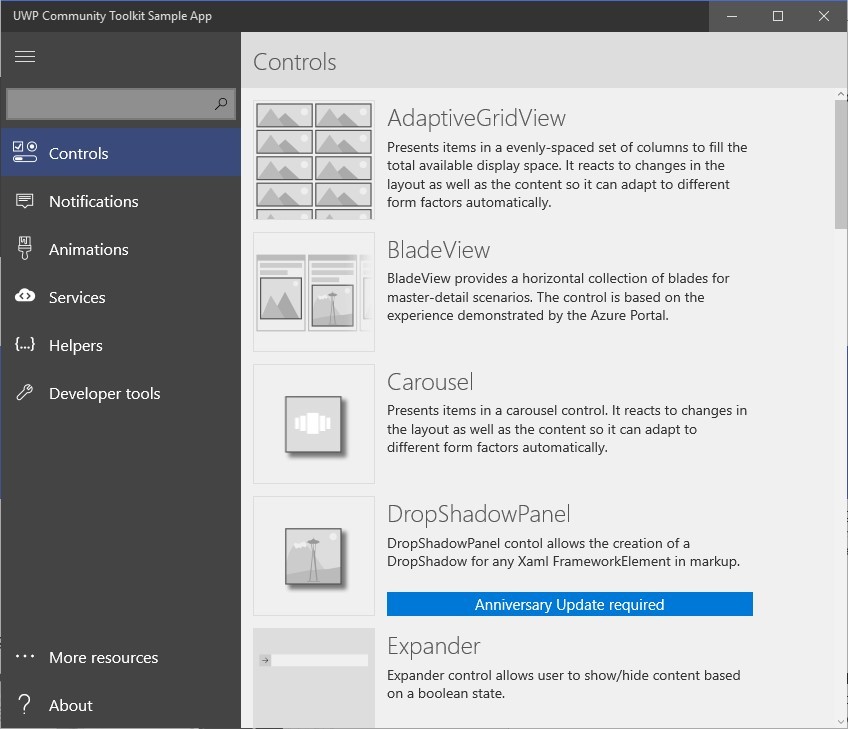The width and height of the screenshot is (848, 729).
Task: Minimize the application window
Action: click(x=732, y=16)
